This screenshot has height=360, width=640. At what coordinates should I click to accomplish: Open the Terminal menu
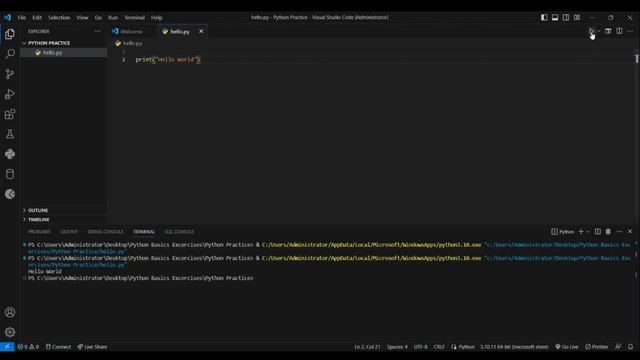pos(135,18)
